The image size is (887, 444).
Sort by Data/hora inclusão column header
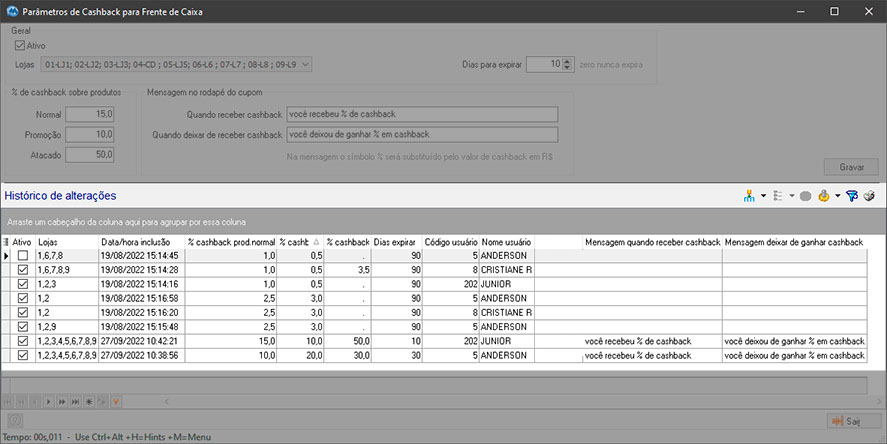[142, 242]
